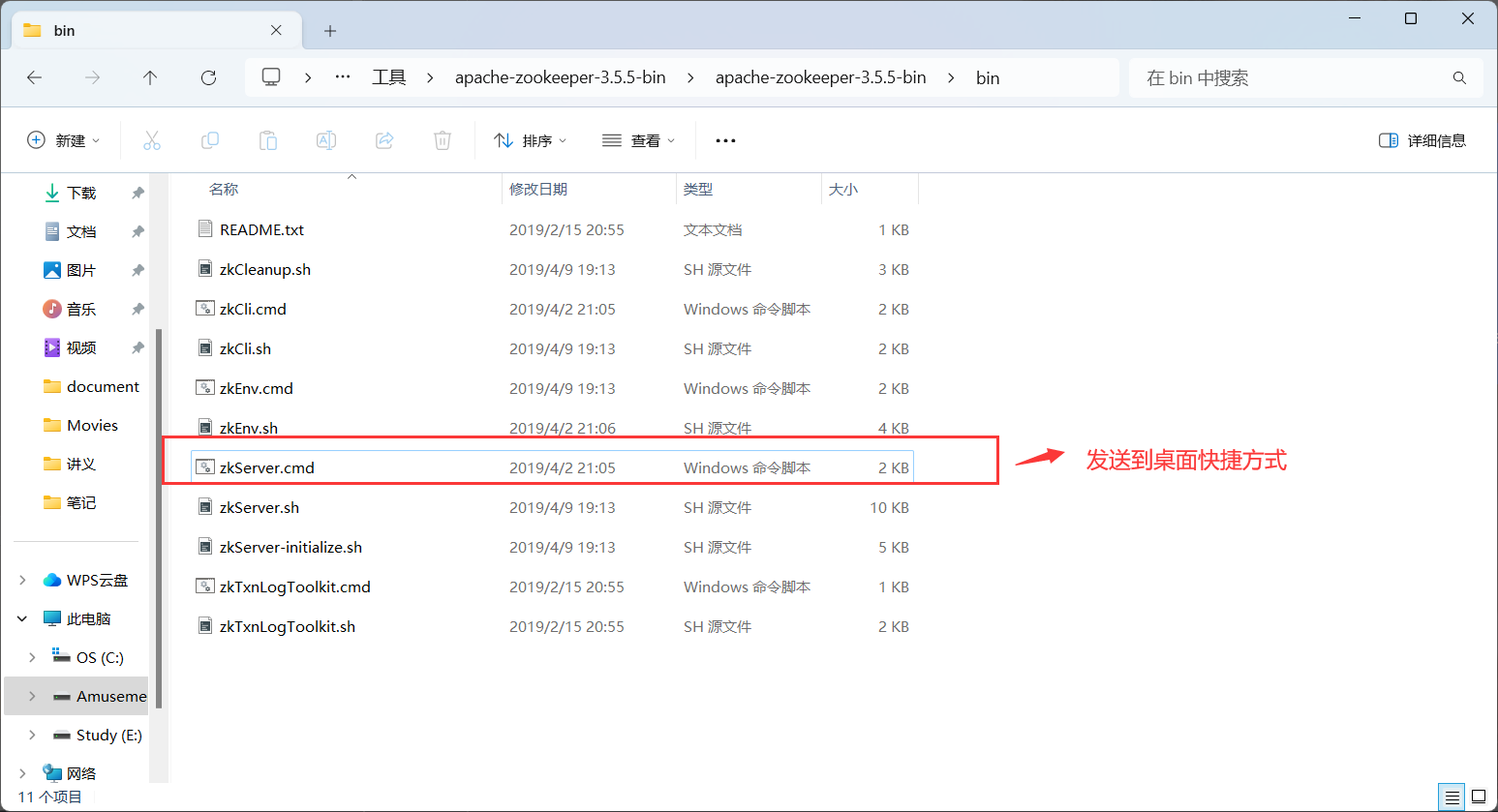Open 视频 in quick access
The width and height of the screenshot is (1498, 812).
click(81, 347)
